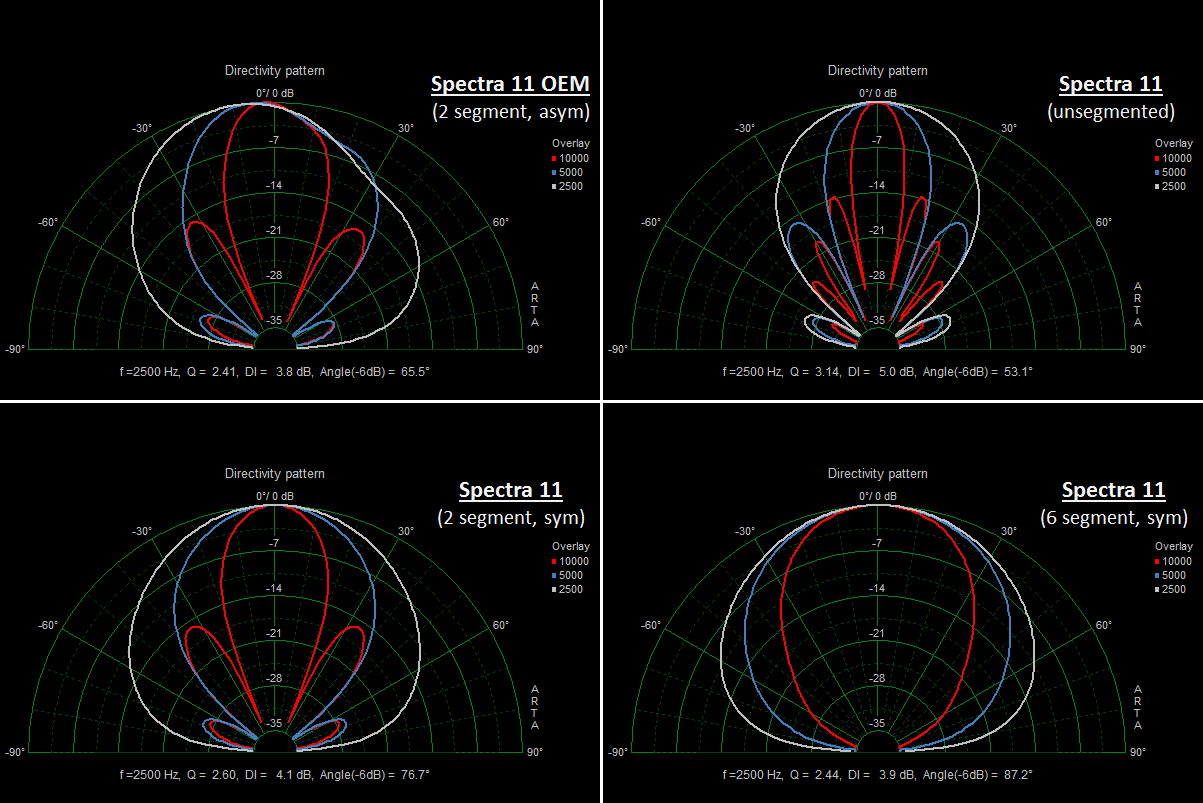Select white 2500 swatch in unsegmented panel legend
Viewport: 1203px width, 803px height.
[x=1158, y=187]
